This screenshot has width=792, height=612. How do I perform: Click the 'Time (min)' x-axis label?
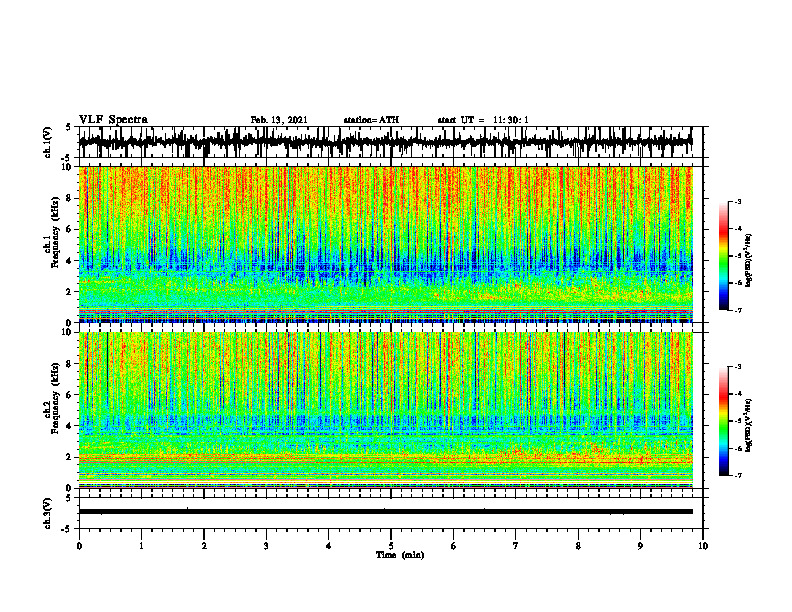point(400,555)
